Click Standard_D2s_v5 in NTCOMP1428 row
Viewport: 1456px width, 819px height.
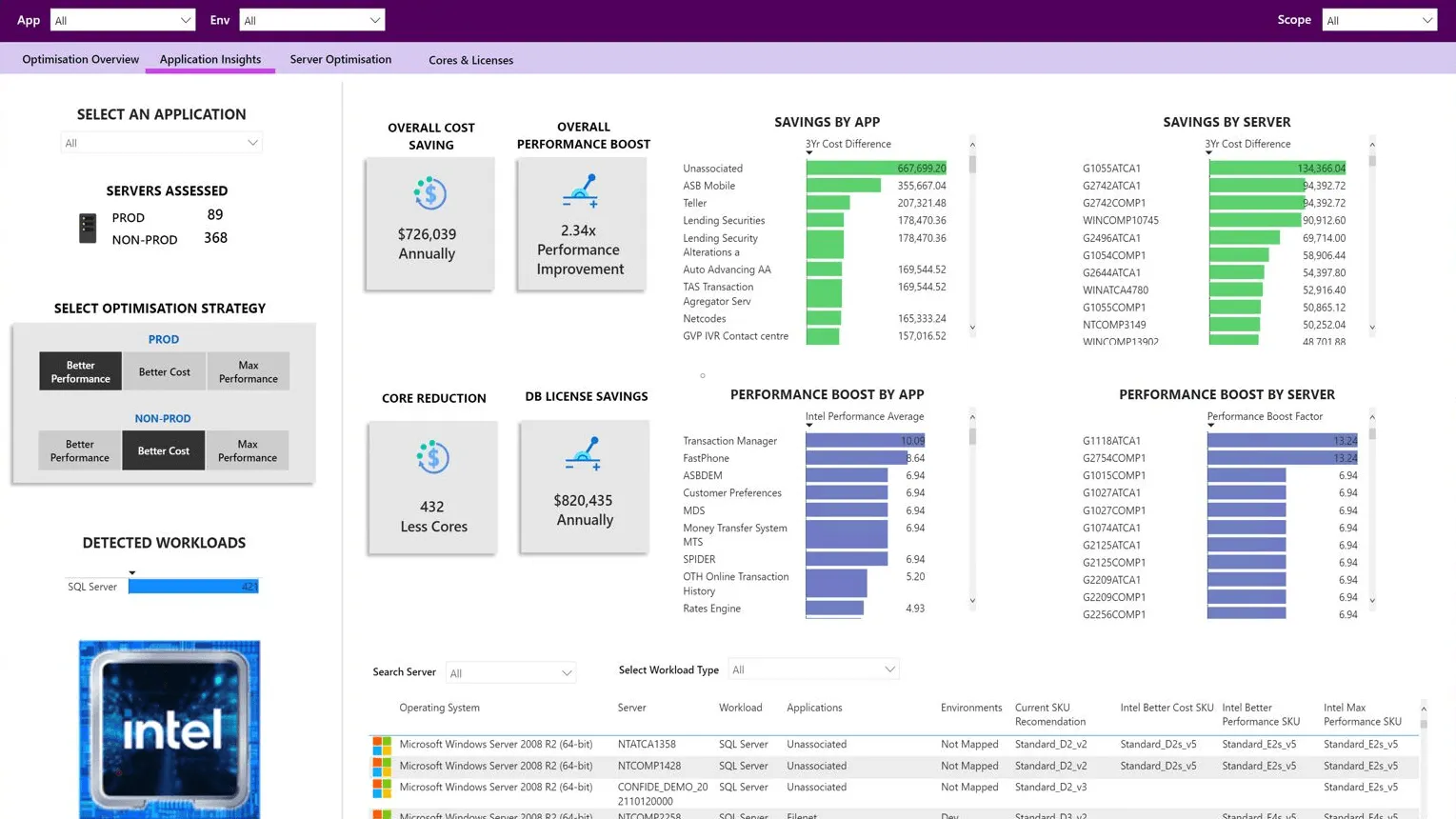tap(1158, 766)
